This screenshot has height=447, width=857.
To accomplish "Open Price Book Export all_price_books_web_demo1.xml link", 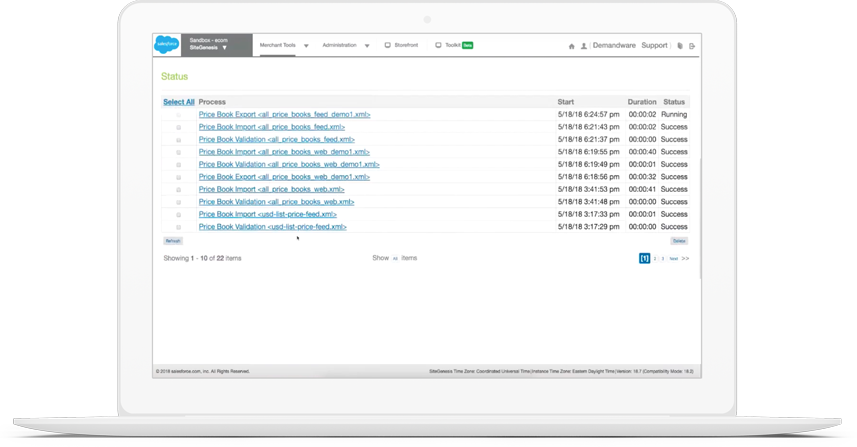I will pos(284,177).
